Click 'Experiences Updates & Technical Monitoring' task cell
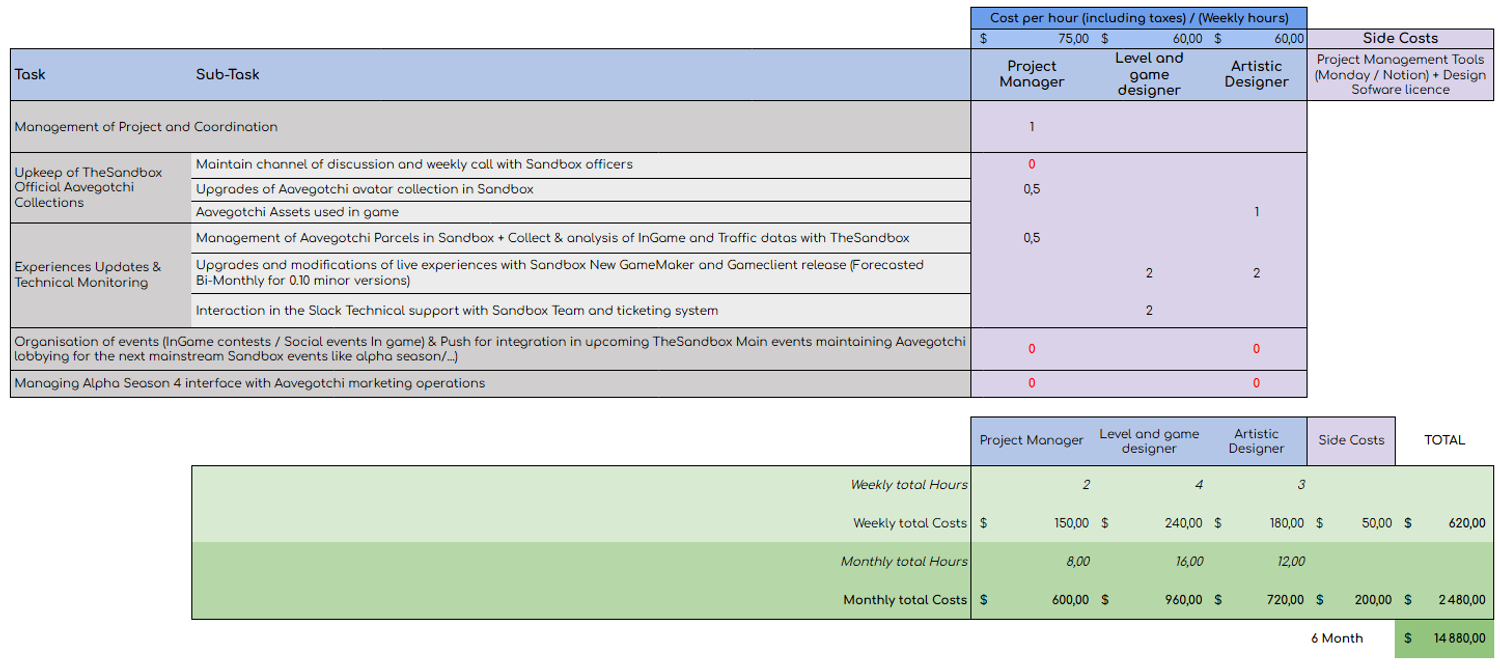The image size is (1500, 670). click(x=100, y=275)
